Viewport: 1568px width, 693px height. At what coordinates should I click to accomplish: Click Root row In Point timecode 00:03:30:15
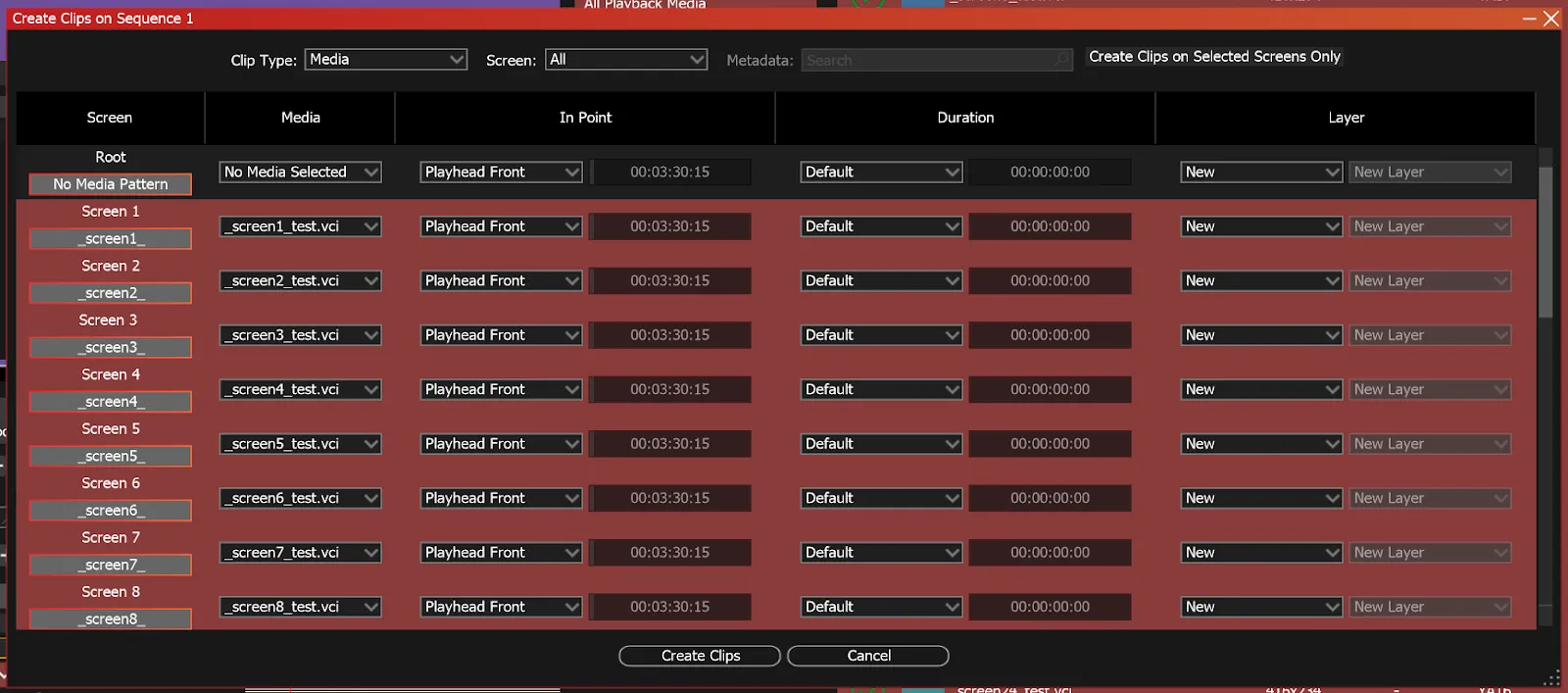tap(669, 172)
